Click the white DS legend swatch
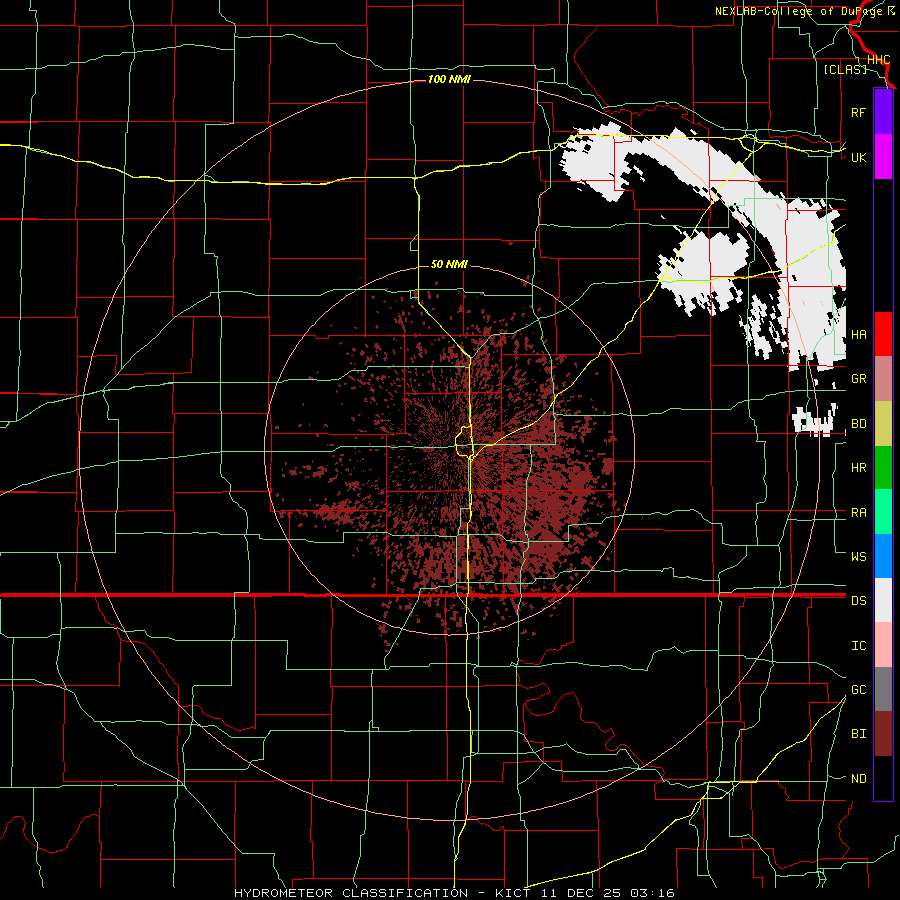 883,600
